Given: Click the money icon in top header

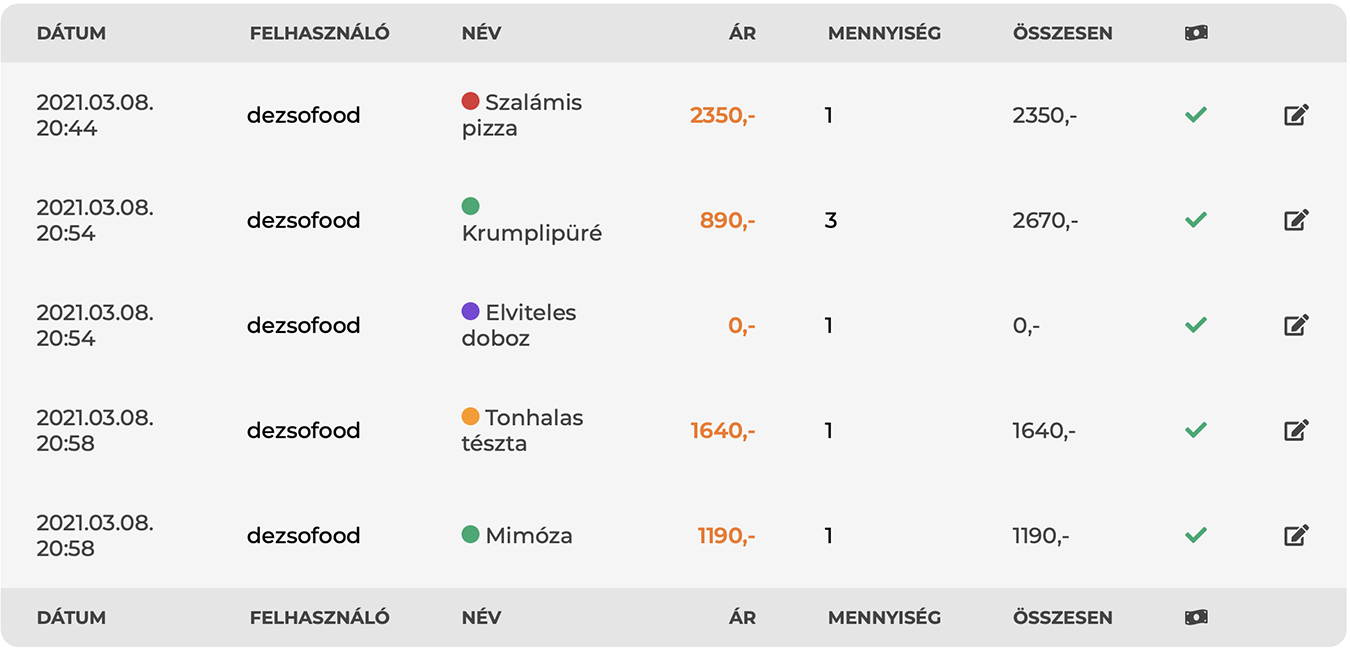Looking at the screenshot, I should point(1195,33).
